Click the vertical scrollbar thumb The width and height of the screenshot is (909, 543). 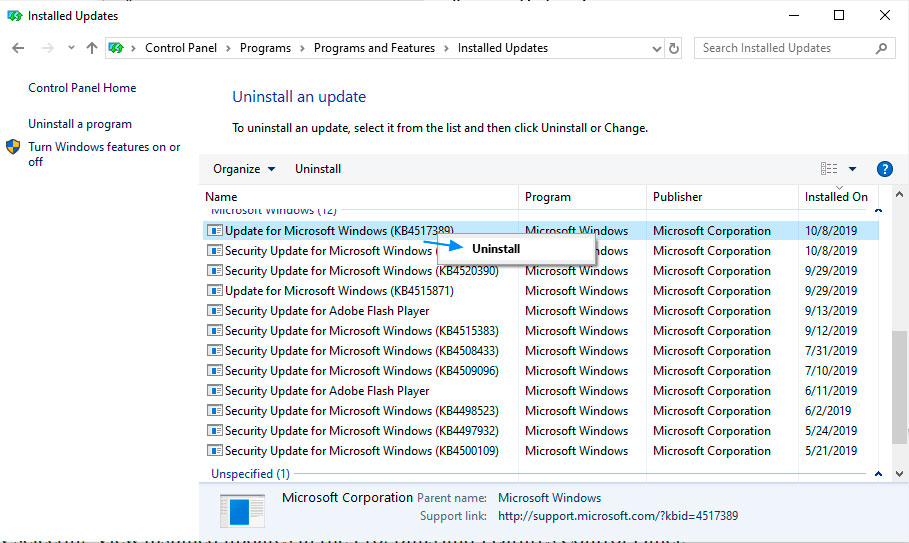tap(899, 387)
